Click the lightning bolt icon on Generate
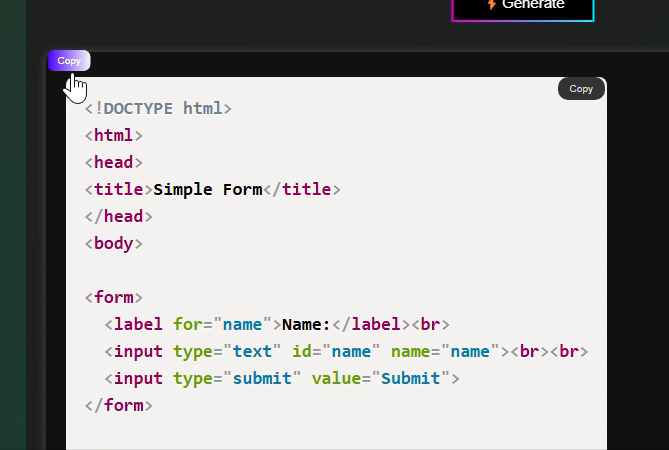669x450 pixels. coord(491,4)
